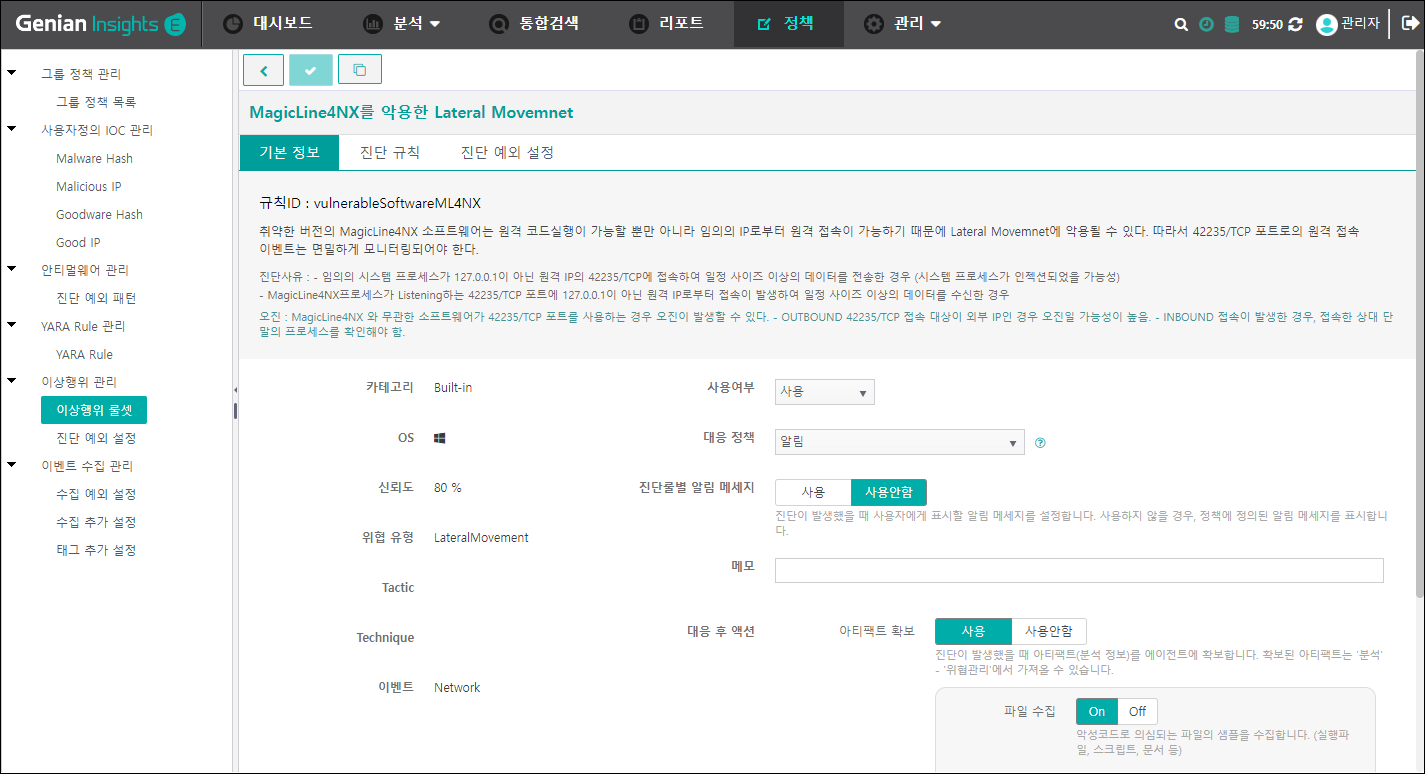The width and height of the screenshot is (1425, 774).
Task: Open YARA Rule sidebar link
Action: point(84,354)
